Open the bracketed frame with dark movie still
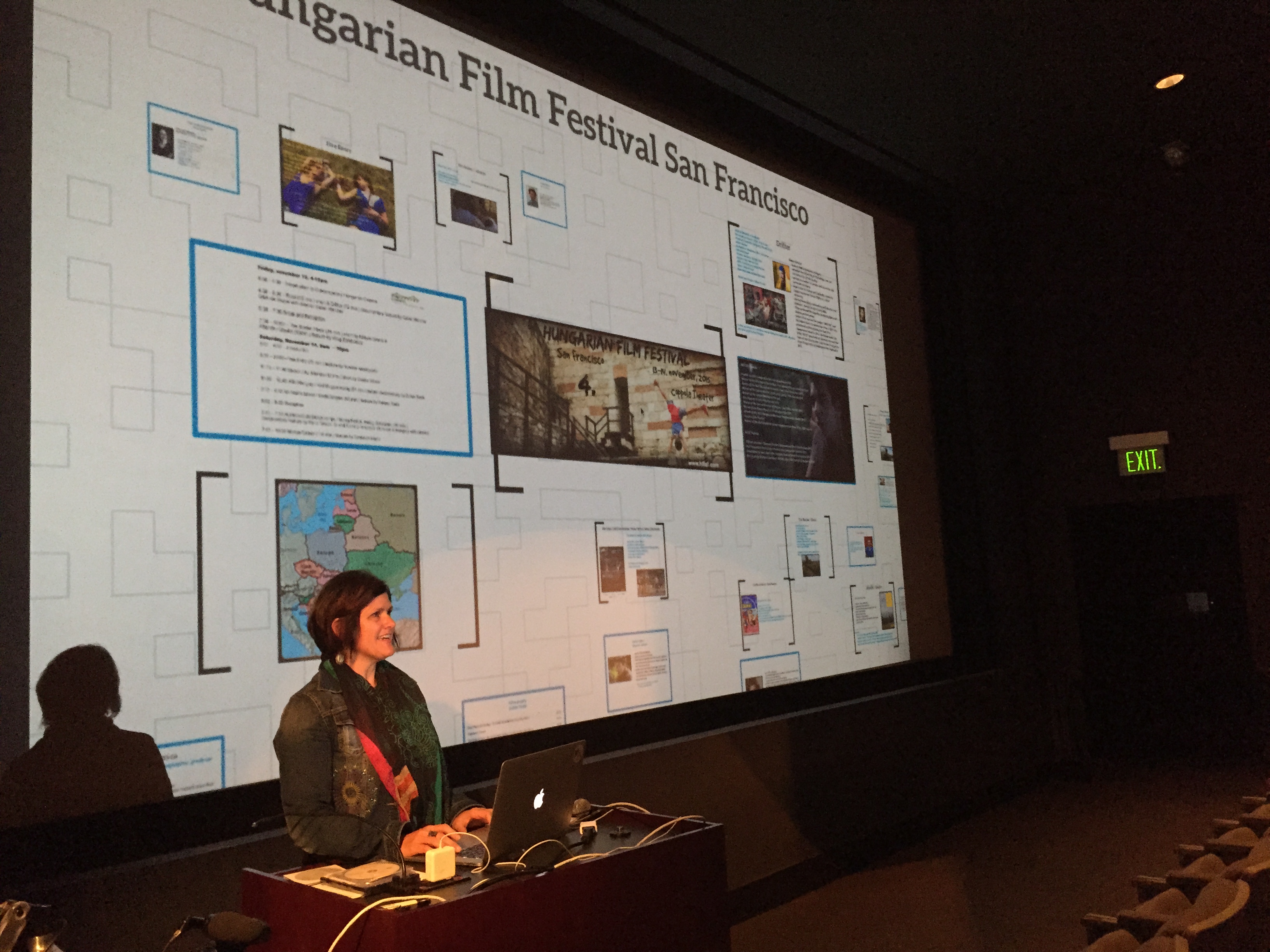This screenshot has width=1270, height=952. coord(474,204)
